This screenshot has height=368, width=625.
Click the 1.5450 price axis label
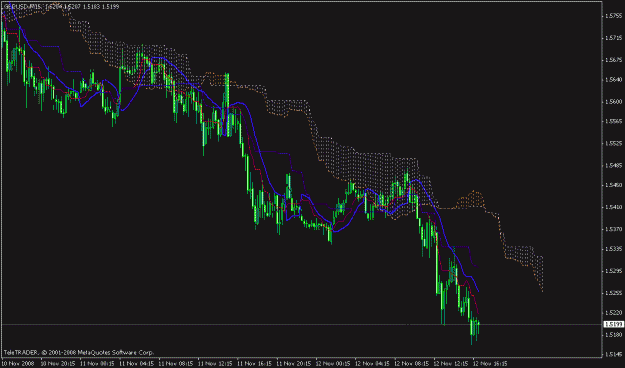pos(614,185)
